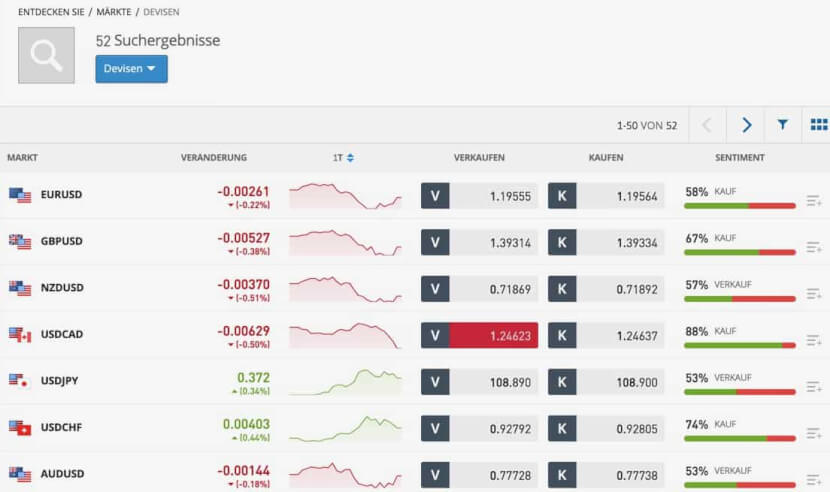Click EURUSD 58% sentiment bar

[740, 205]
